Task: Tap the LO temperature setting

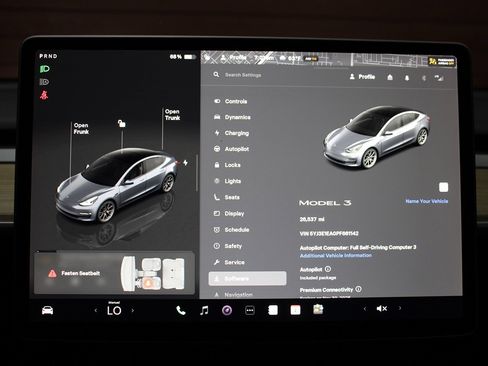Action: click(x=114, y=310)
